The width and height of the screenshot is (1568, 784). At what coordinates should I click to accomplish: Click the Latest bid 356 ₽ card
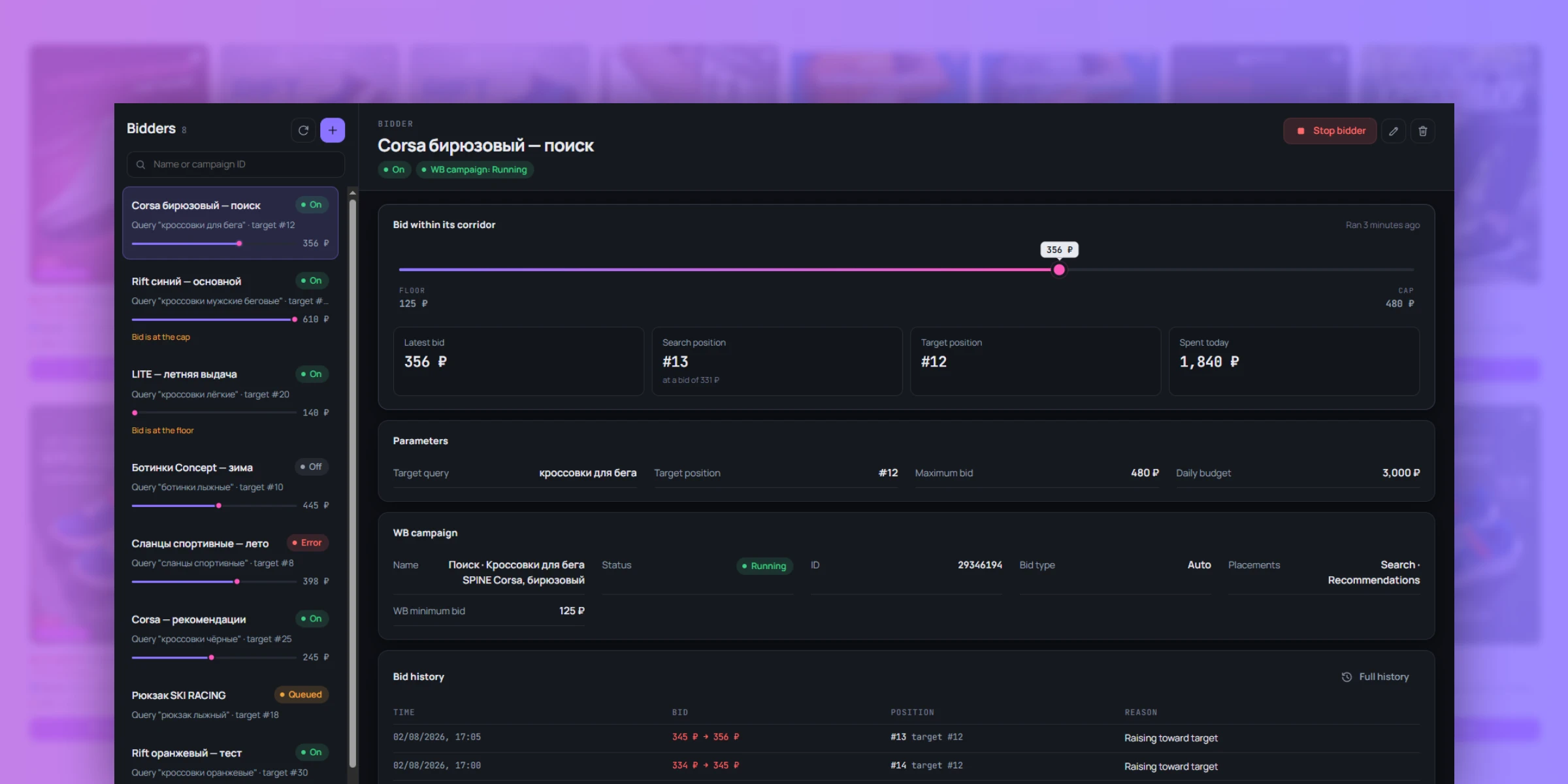[x=518, y=361]
